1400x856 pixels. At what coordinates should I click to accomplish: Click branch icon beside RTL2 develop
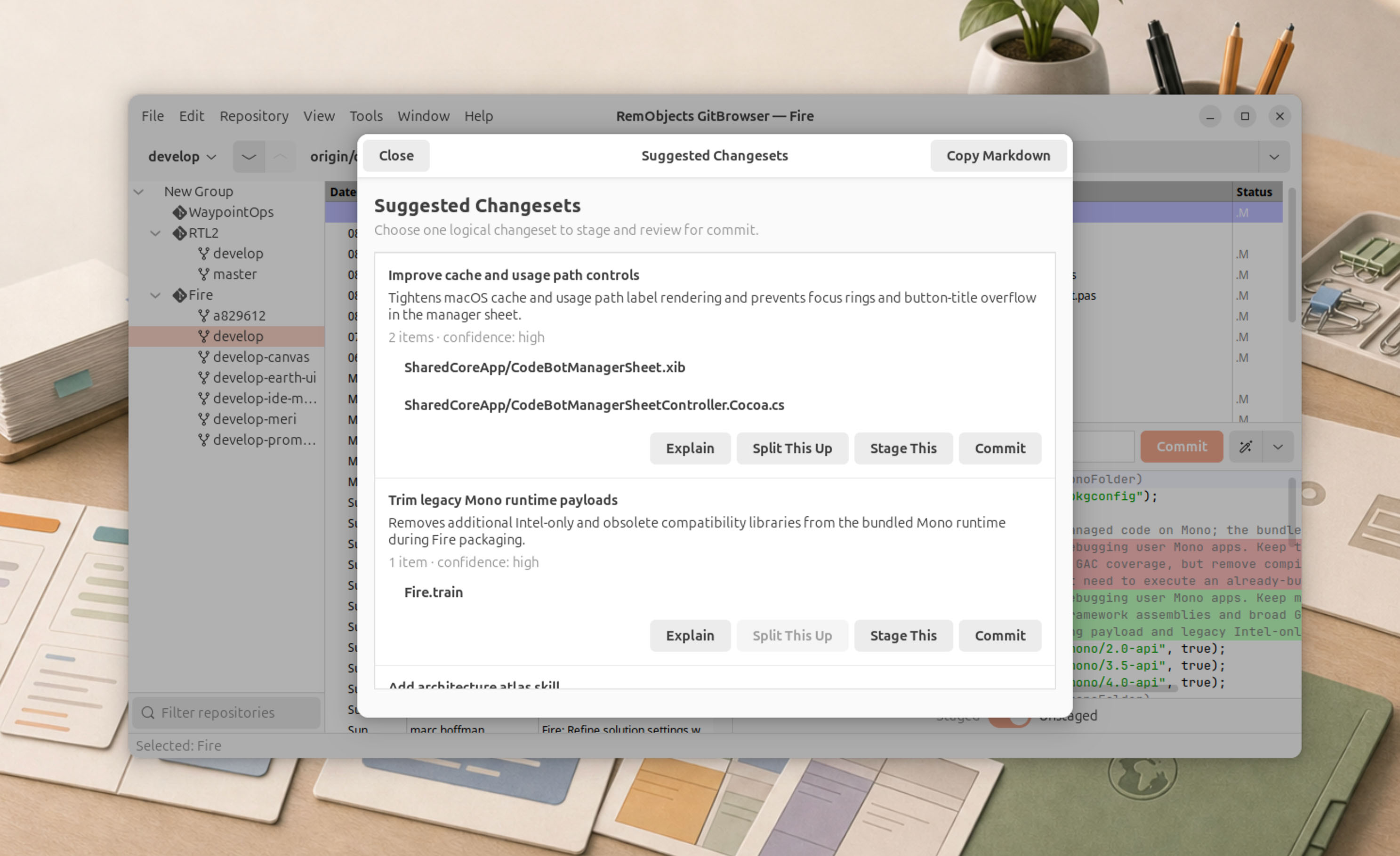click(x=203, y=253)
